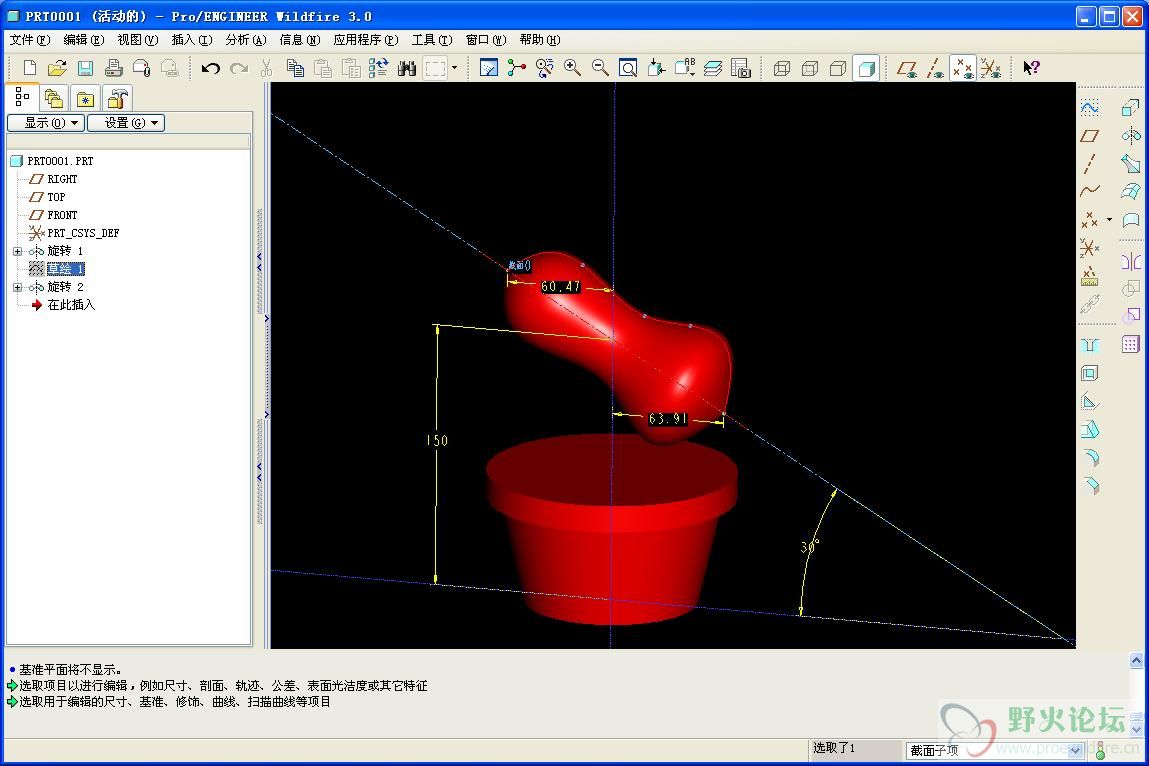Open the 视图 menu
The width and height of the screenshot is (1149, 766).
click(138, 40)
